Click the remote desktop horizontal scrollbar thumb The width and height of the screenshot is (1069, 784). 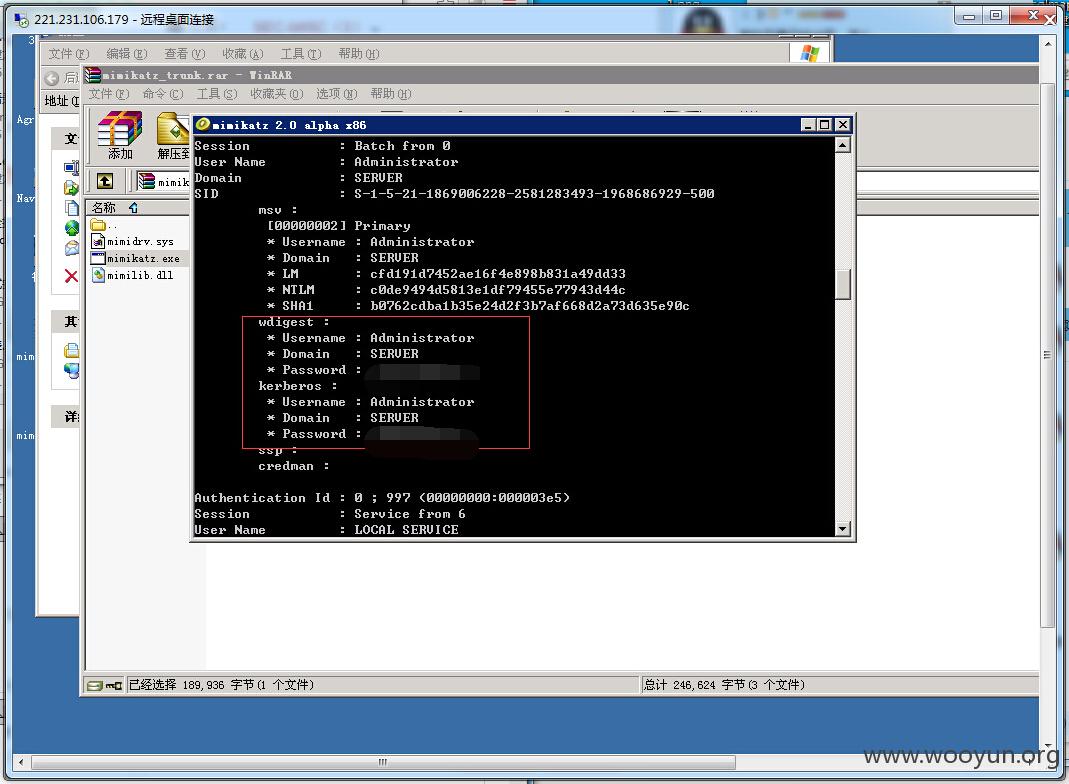pyautogui.click(x=383, y=762)
